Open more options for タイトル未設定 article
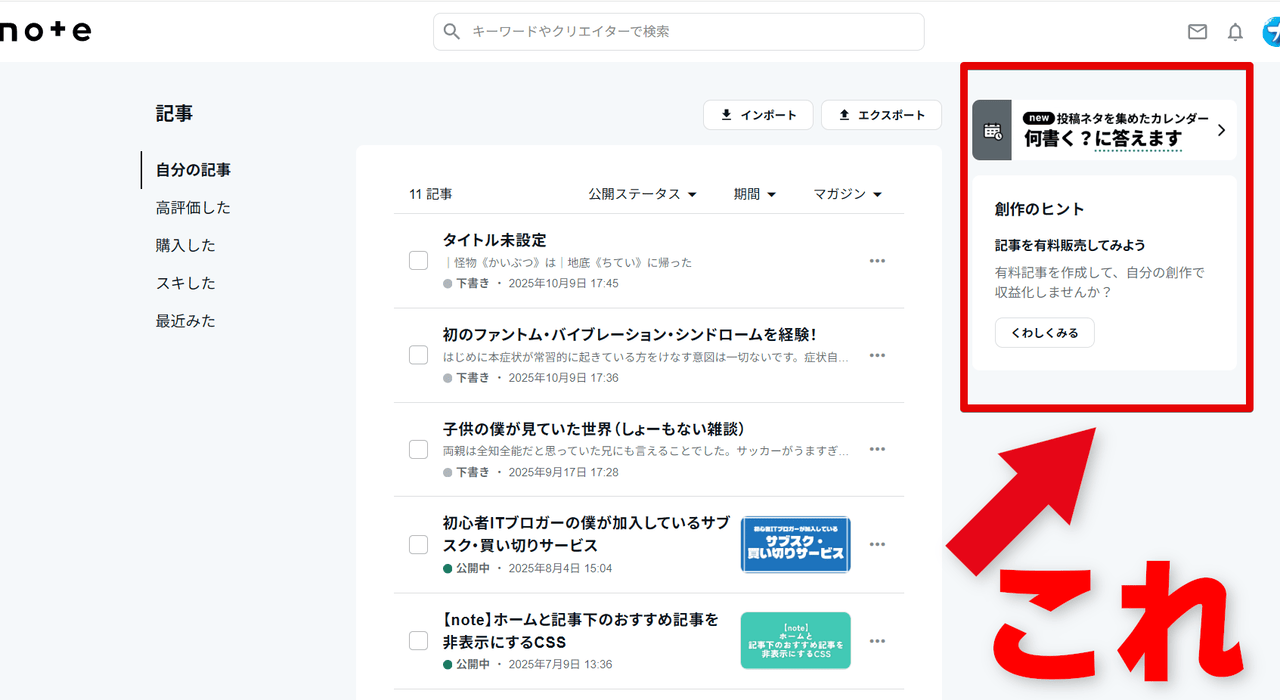This screenshot has height=700, width=1280. click(x=877, y=261)
